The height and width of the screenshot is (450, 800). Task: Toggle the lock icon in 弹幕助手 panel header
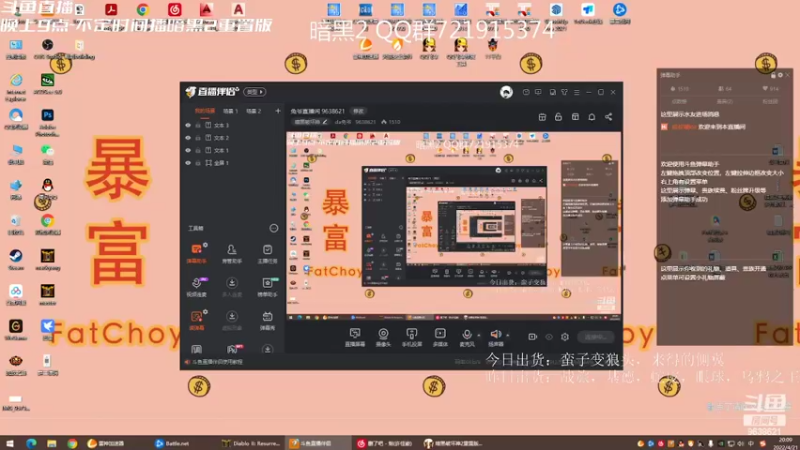click(x=773, y=75)
